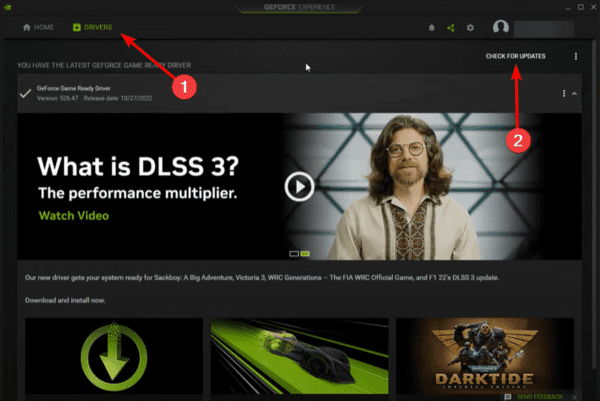Click the 'You have the latest GeForce' status text

(x=104, y=65)
